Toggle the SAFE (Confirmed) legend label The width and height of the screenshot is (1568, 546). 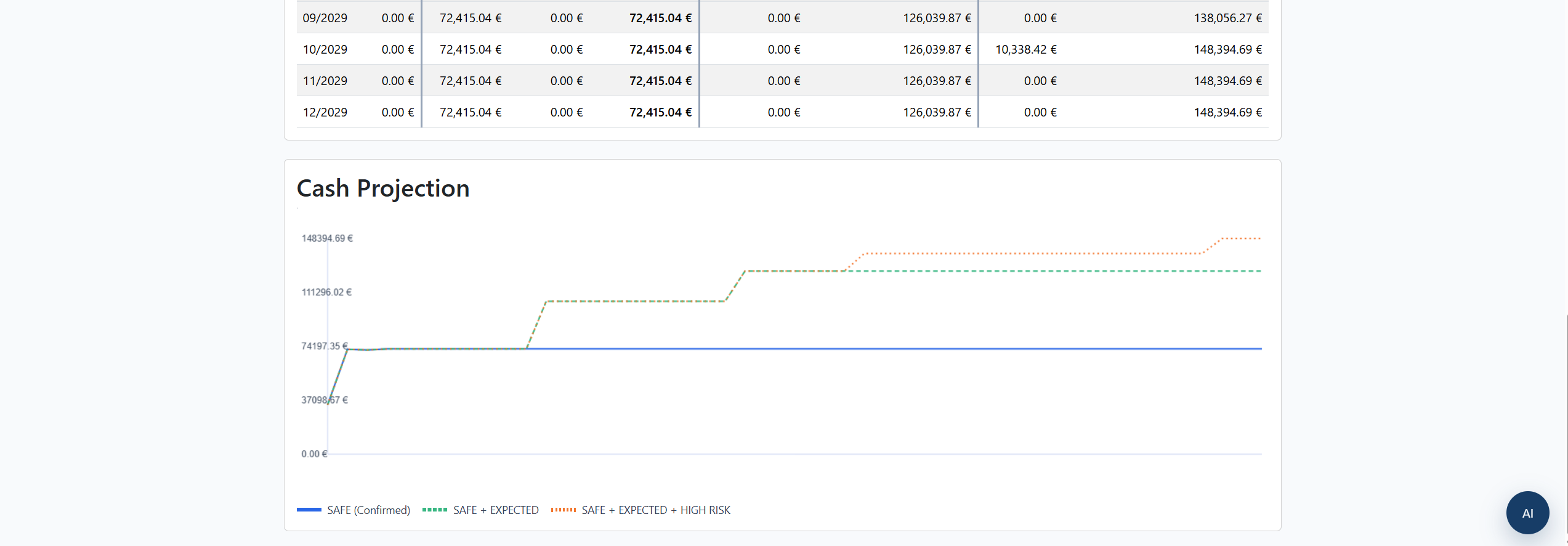point(368,510)
